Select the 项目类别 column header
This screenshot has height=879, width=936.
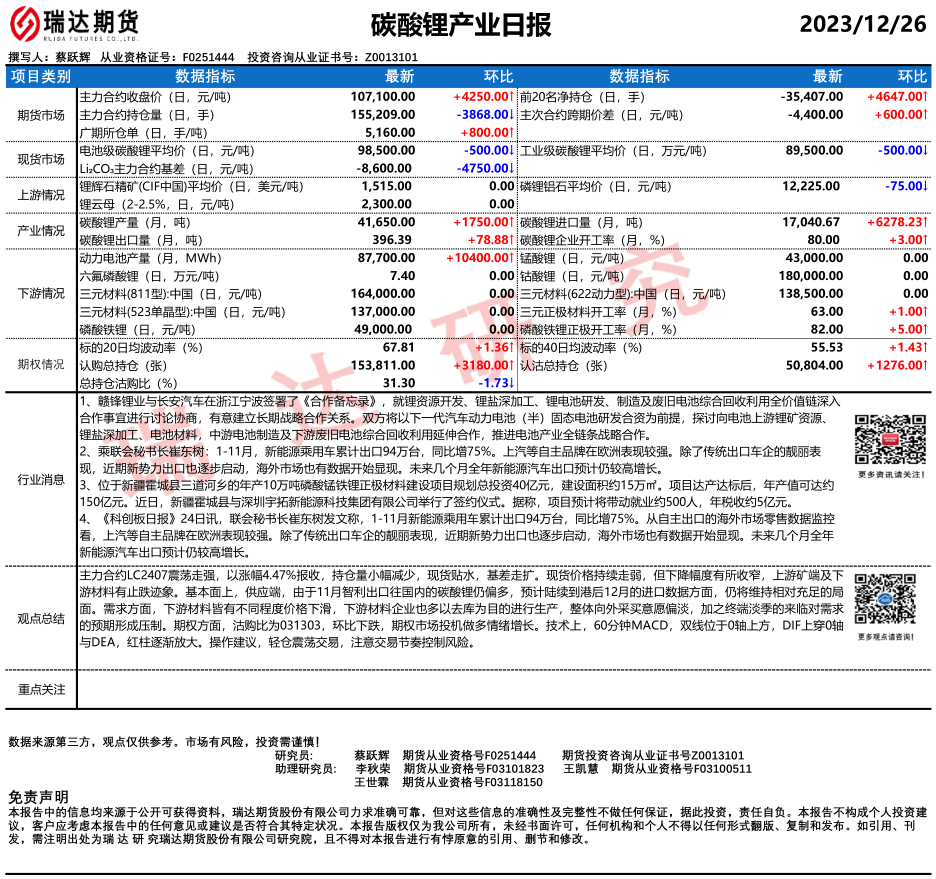[x=41, y=76]
